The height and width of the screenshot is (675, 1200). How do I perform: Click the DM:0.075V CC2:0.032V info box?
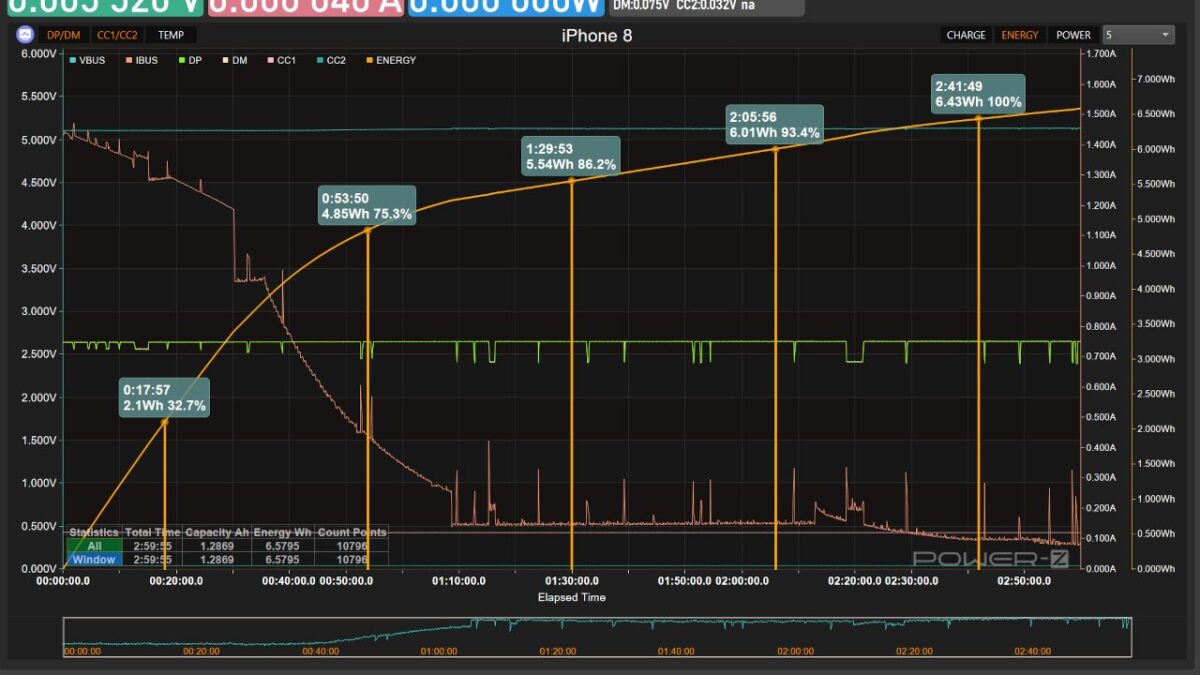click(706, 7)
